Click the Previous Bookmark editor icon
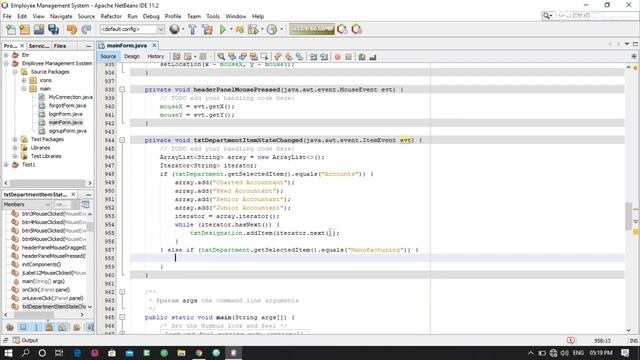Viewport: 640px width, 360px height. click(x=278, y=57)
